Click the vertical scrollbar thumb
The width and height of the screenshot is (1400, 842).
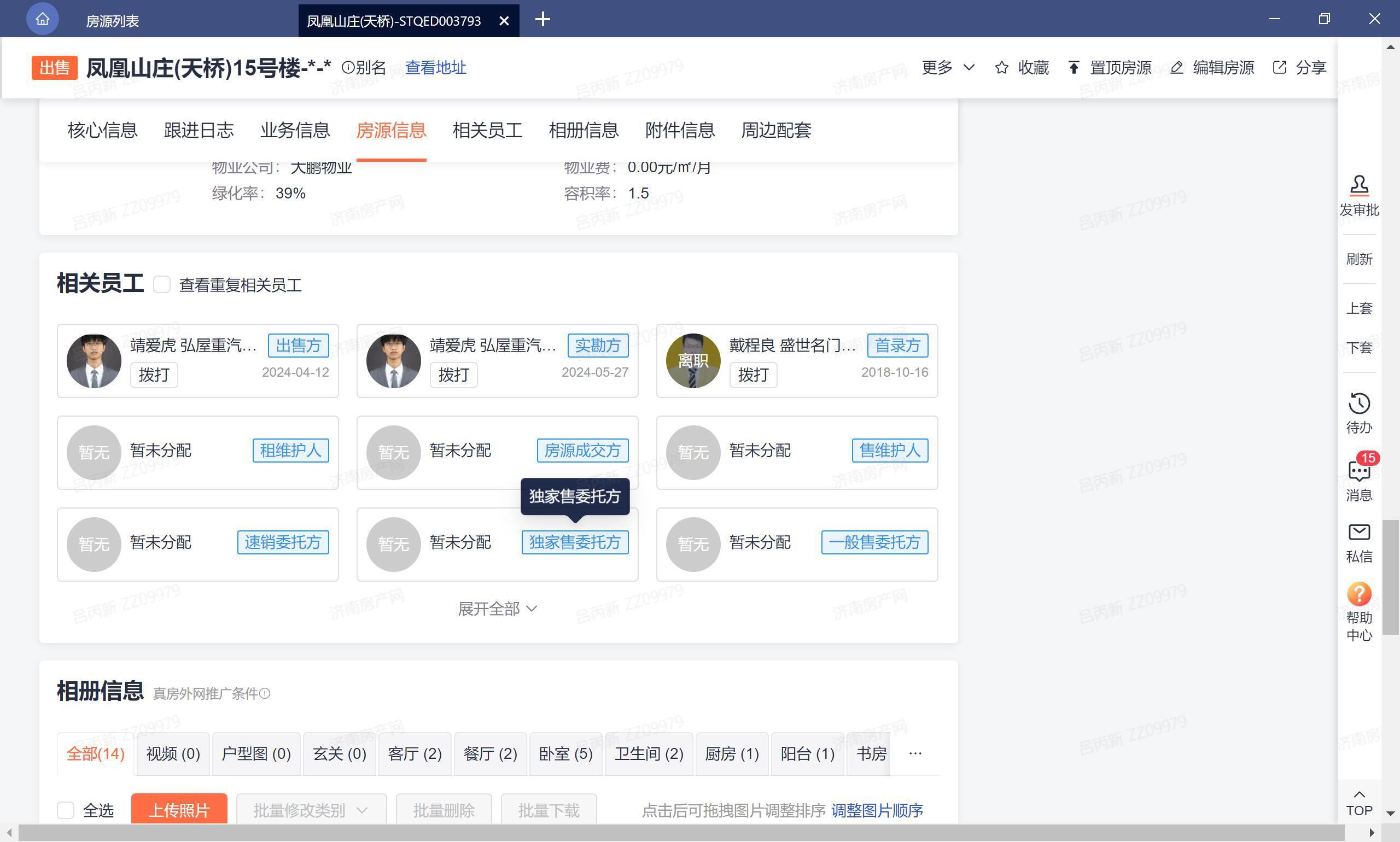tap(1390, 576)
